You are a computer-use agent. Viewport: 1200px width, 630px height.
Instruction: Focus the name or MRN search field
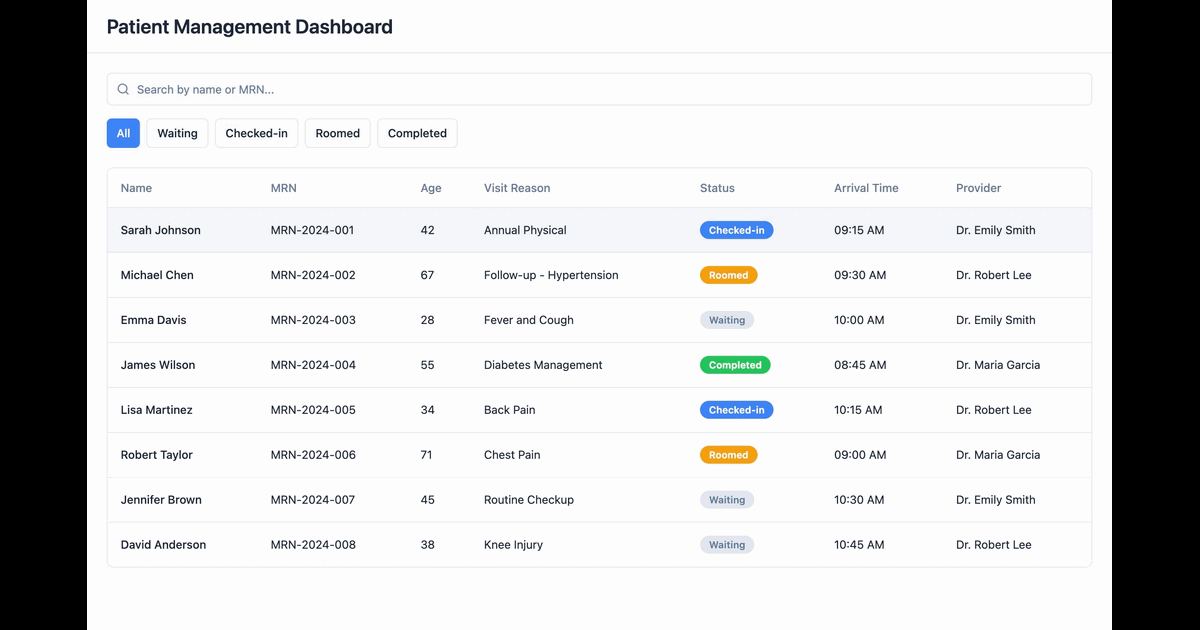(599, 89)
